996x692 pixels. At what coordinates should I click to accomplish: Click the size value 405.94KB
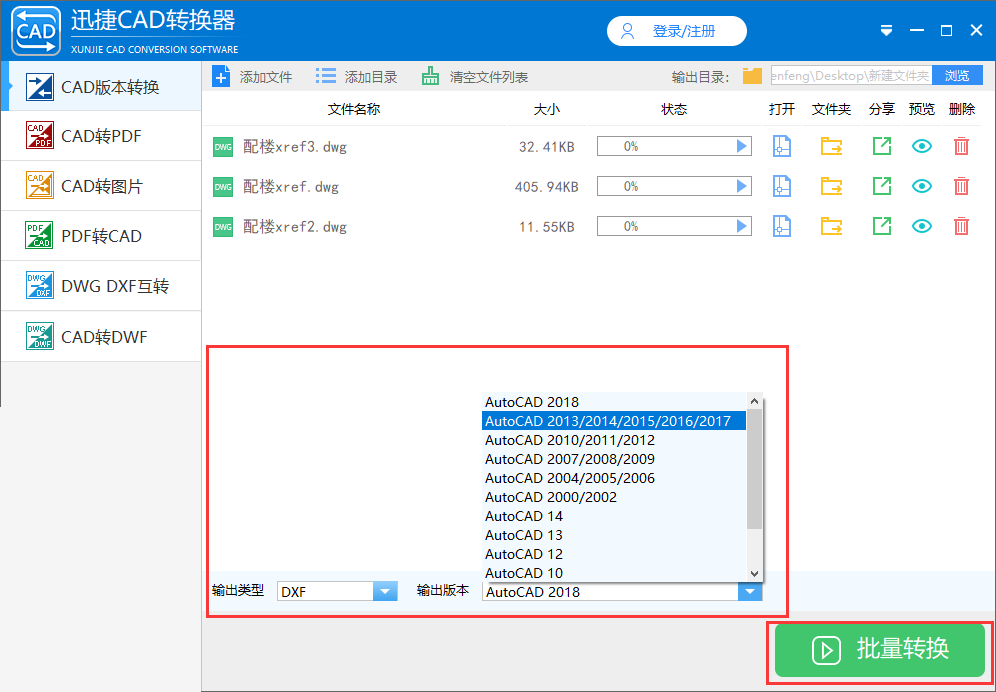[x=546, y=187]
